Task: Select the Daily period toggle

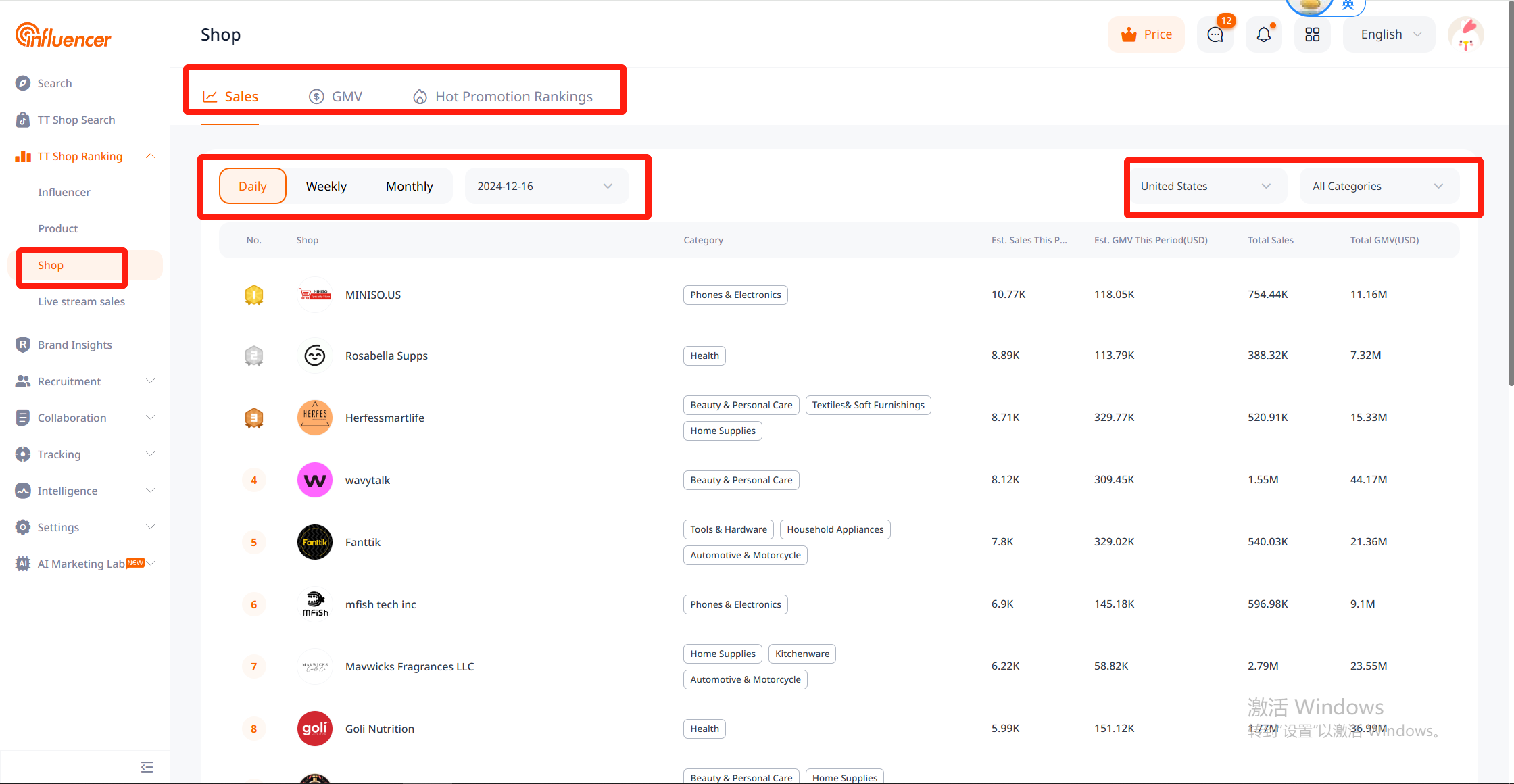Action: pyautogui.click(x=253, y=186)
